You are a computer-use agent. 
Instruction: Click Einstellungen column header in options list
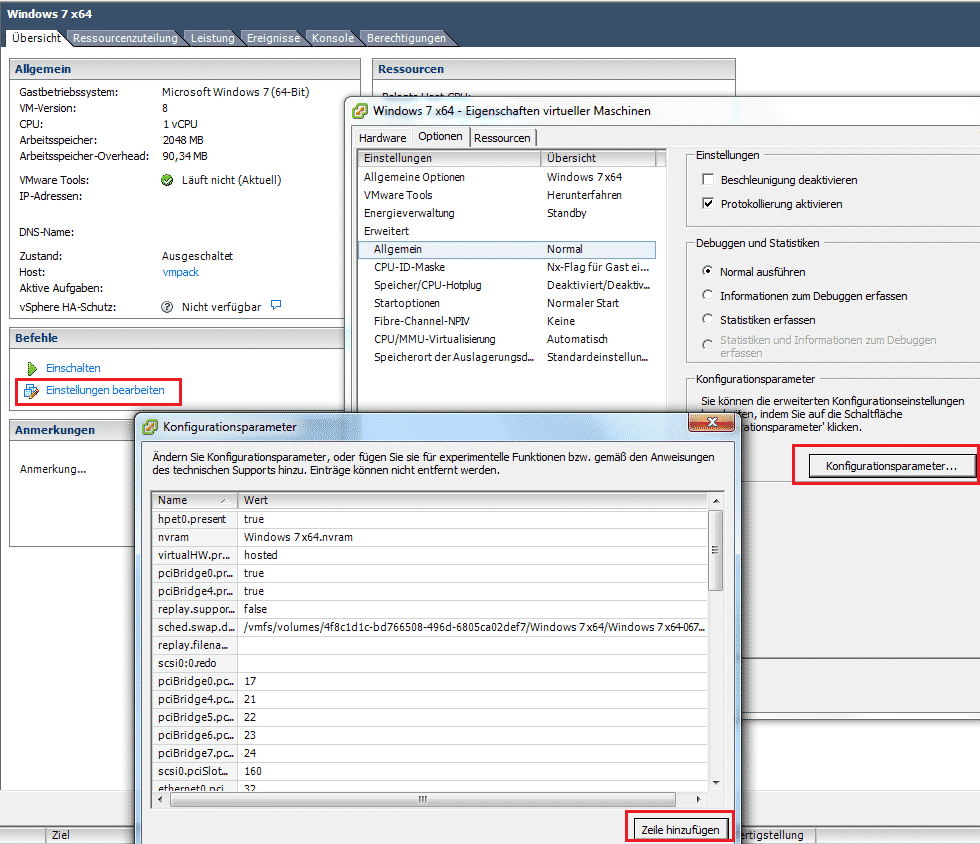click(x=449, y=158)
